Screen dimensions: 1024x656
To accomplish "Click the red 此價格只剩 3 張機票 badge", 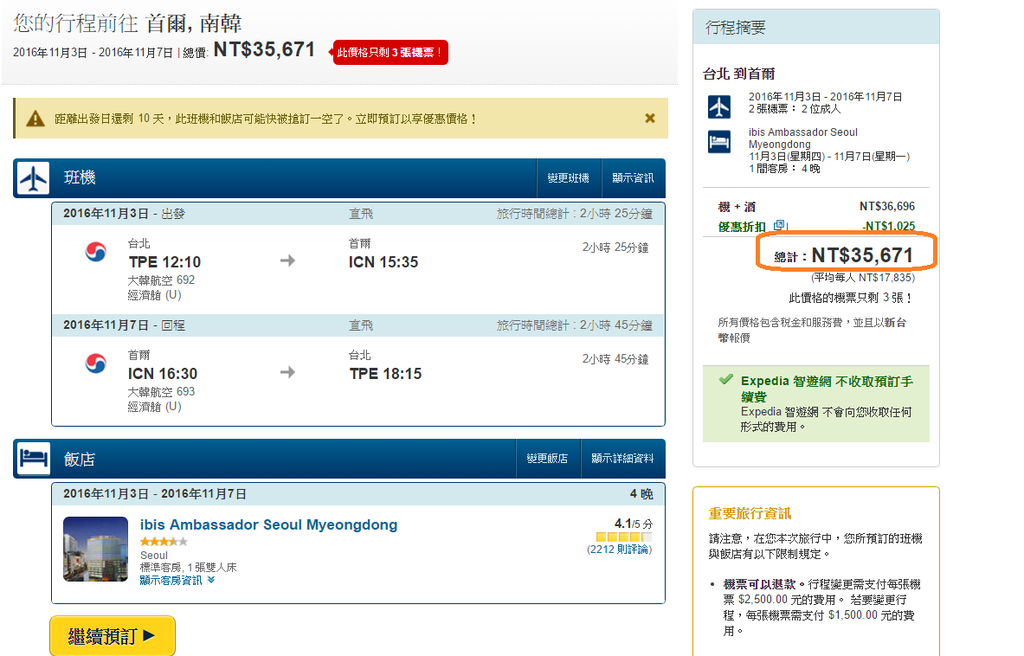I will 390,52.
